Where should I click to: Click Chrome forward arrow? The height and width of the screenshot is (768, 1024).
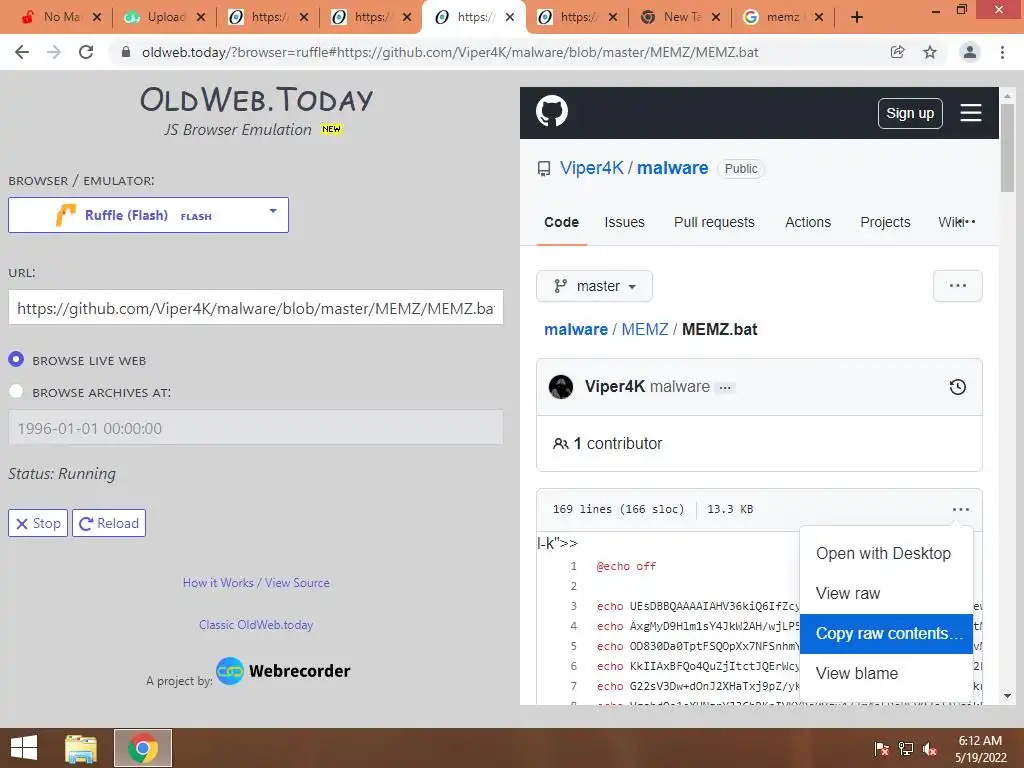point(54,52)
